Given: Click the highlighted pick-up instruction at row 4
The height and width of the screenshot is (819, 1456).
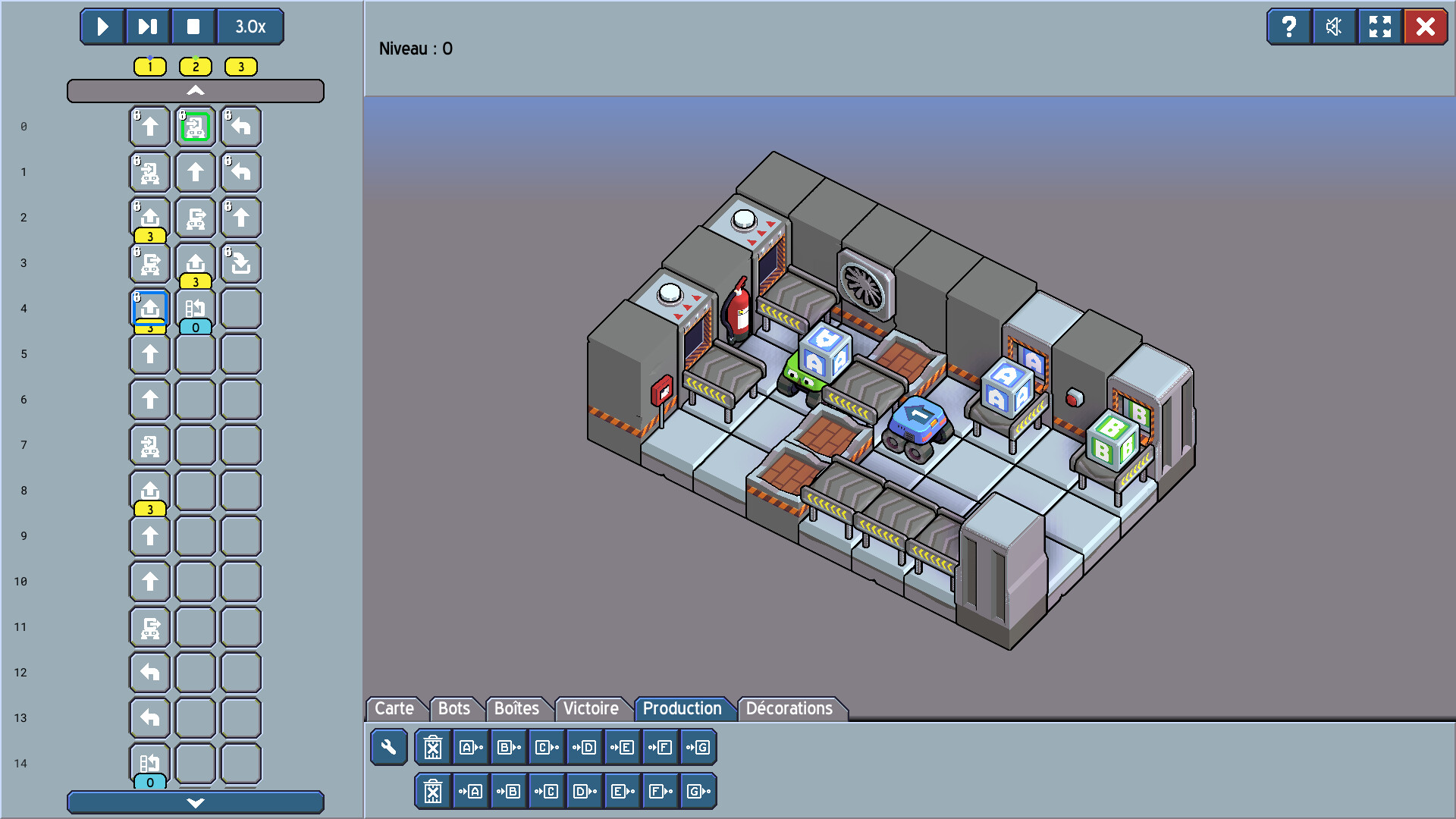Looking at the screenshot, I should [x=150, y=308].
